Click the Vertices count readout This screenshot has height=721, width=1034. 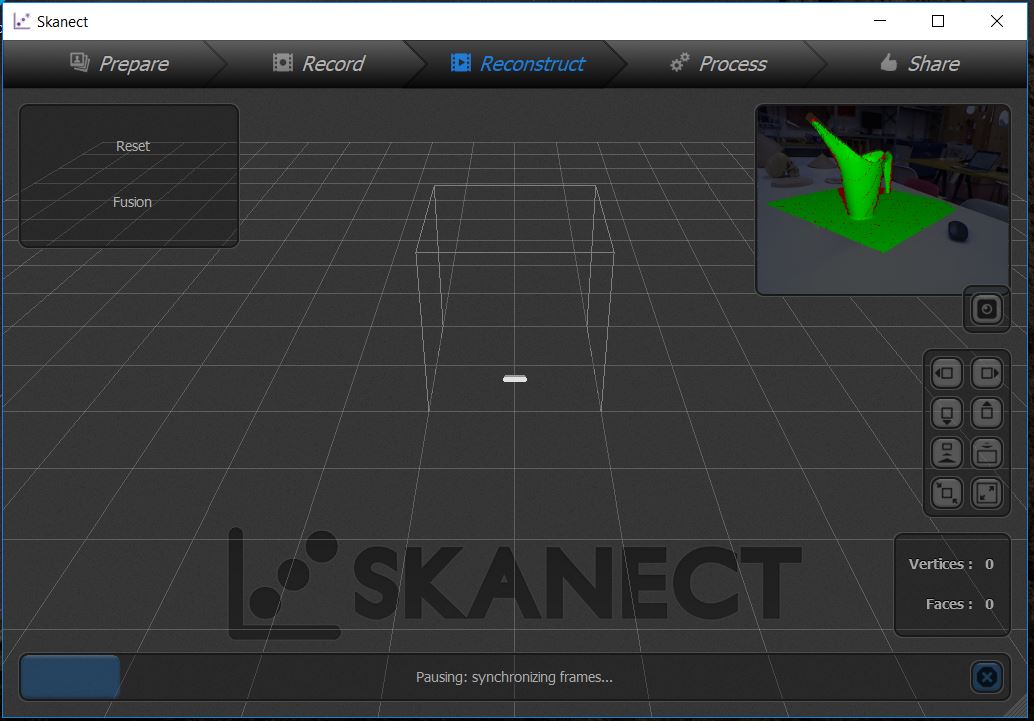pyautogui.click(x=951, y=564)
